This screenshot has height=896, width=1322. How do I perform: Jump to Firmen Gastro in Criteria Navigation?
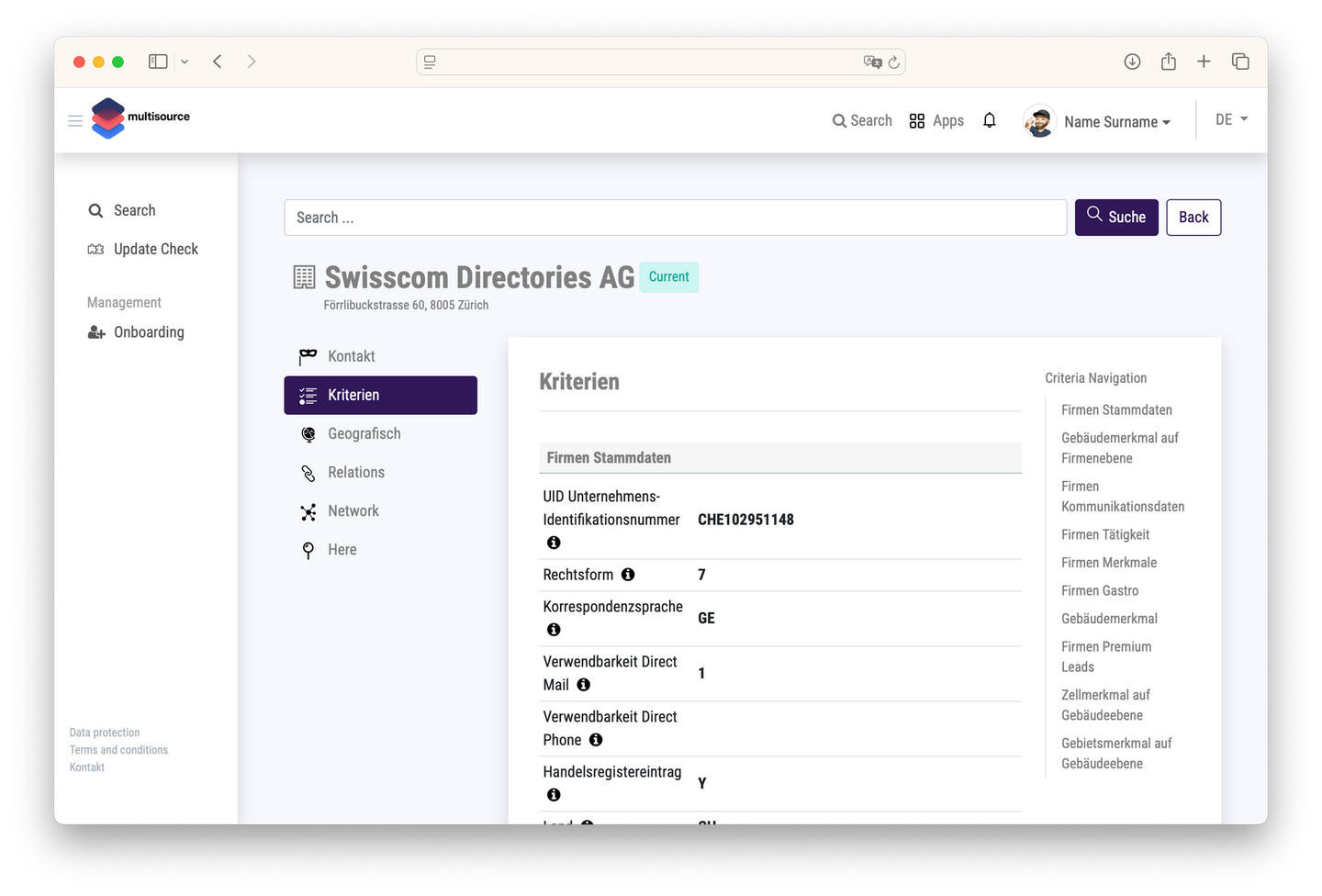point(1099,590)
